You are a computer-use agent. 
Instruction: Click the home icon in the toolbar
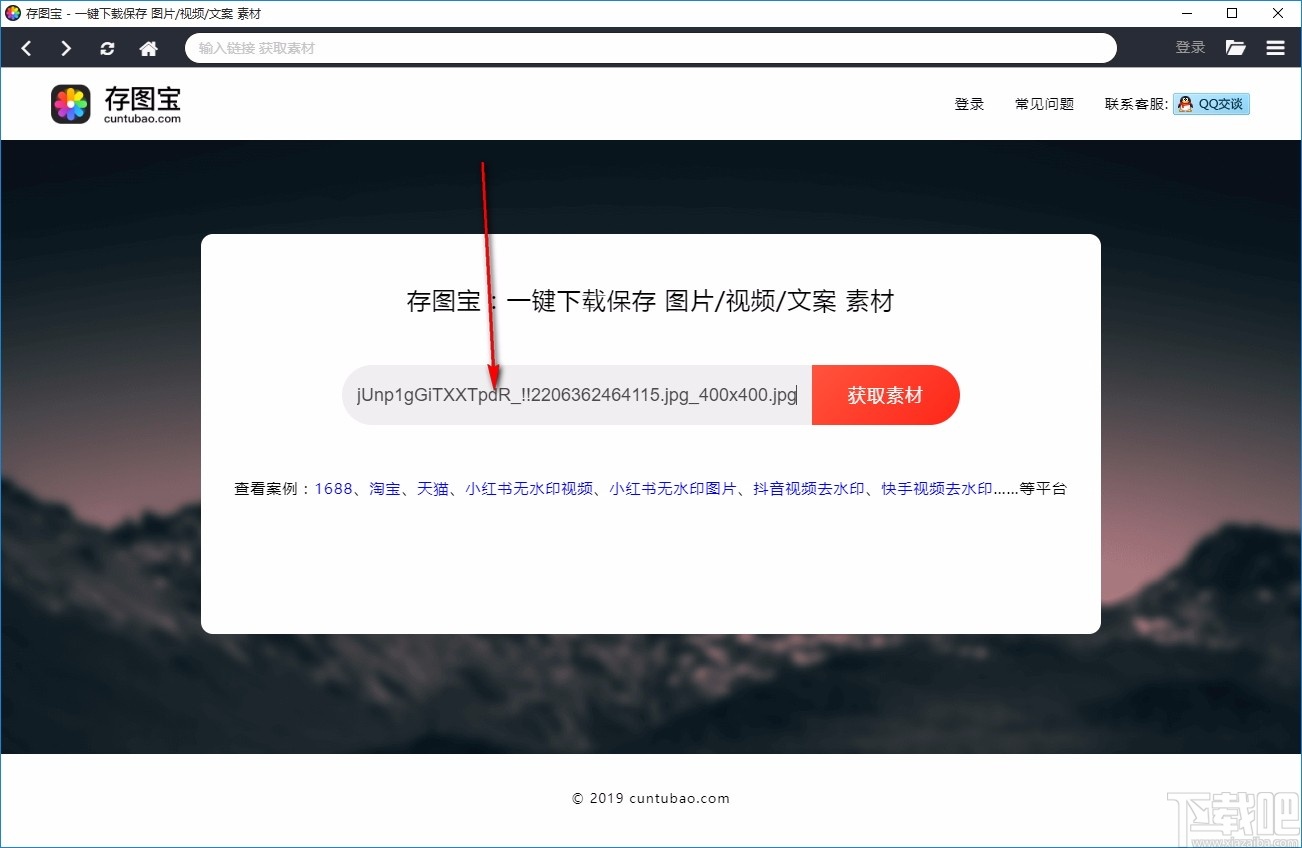[148, 47]
